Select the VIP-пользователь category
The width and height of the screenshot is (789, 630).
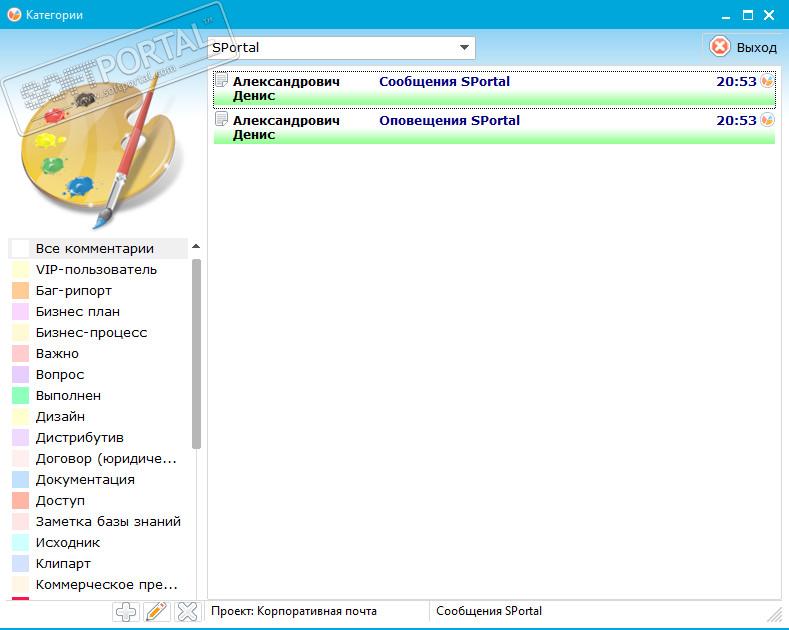[98, 270]
